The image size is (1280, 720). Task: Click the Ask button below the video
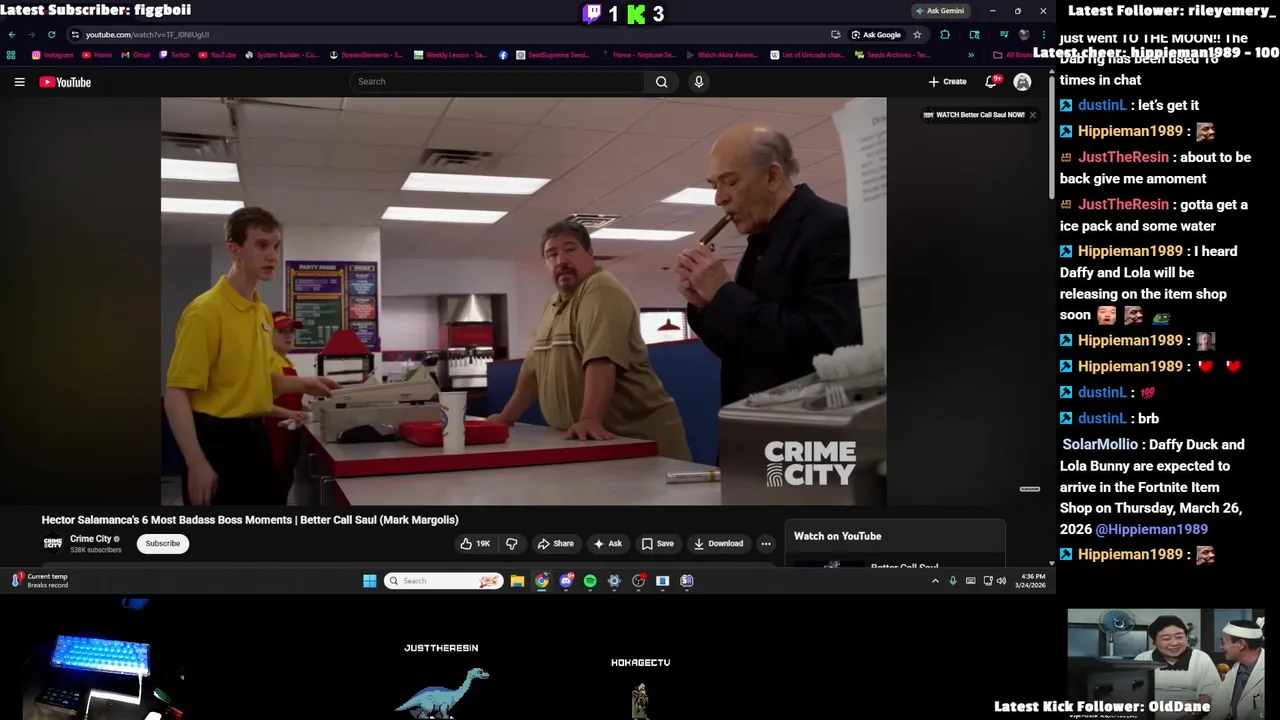click(607, 544)
